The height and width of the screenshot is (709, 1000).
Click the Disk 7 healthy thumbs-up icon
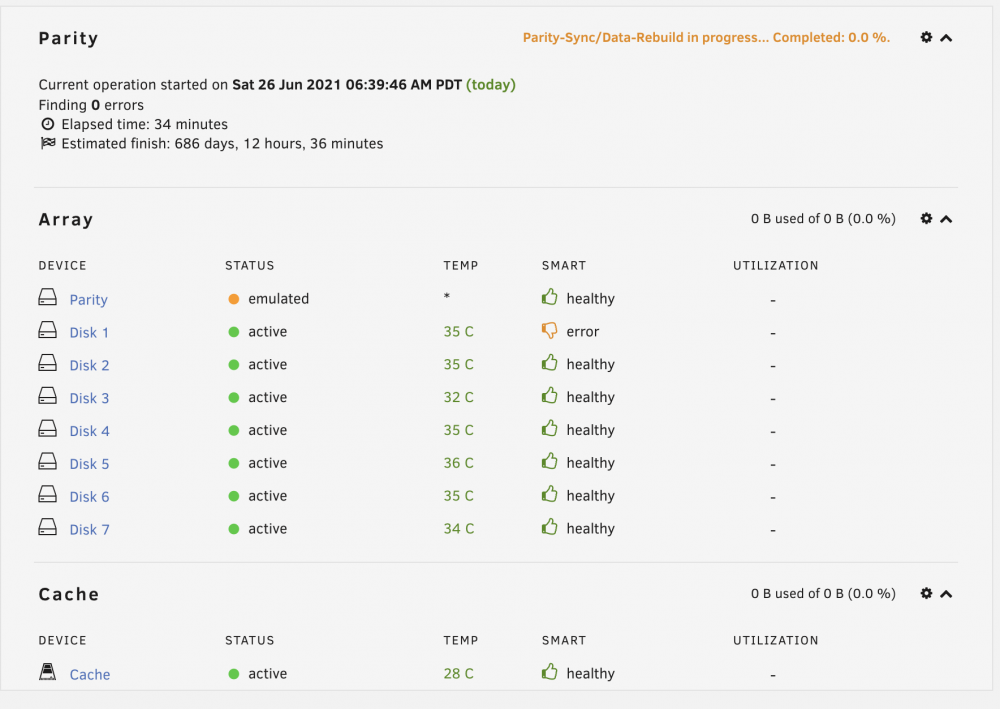pyautogui.click(x=550, y=527)
